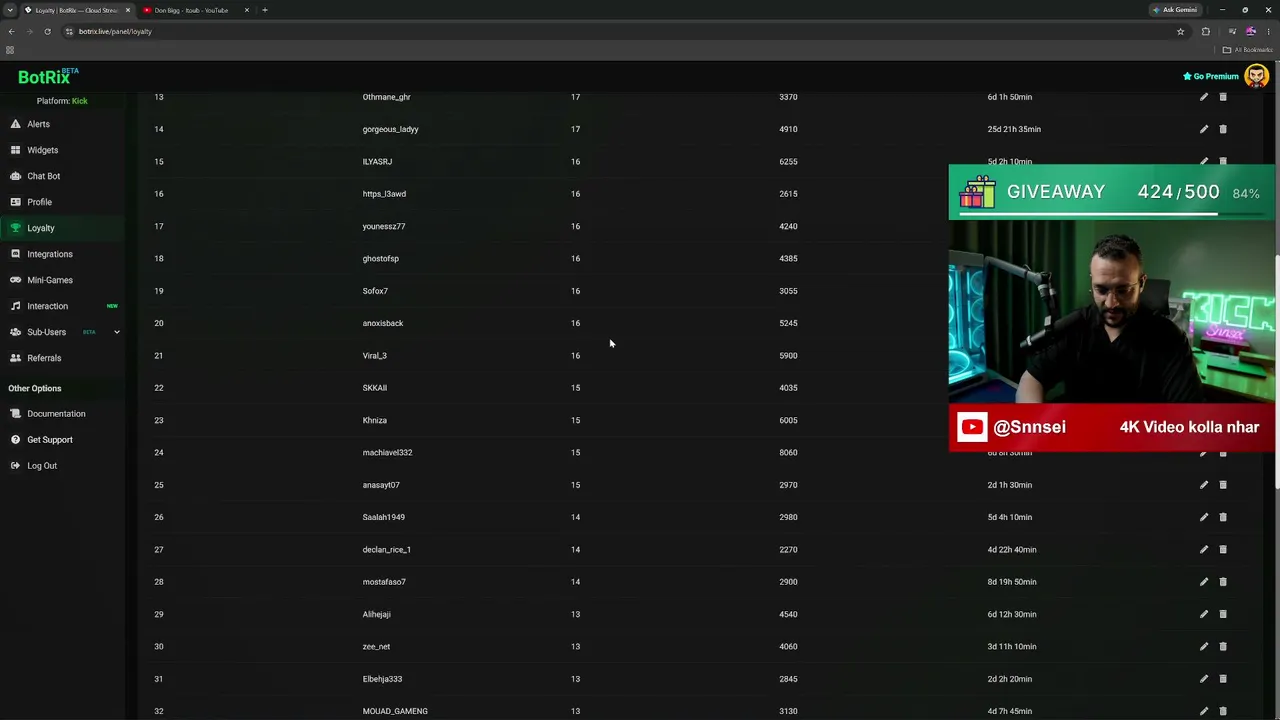
Task: Edit the Alihejaji entry
Action: pos(1204,614)
